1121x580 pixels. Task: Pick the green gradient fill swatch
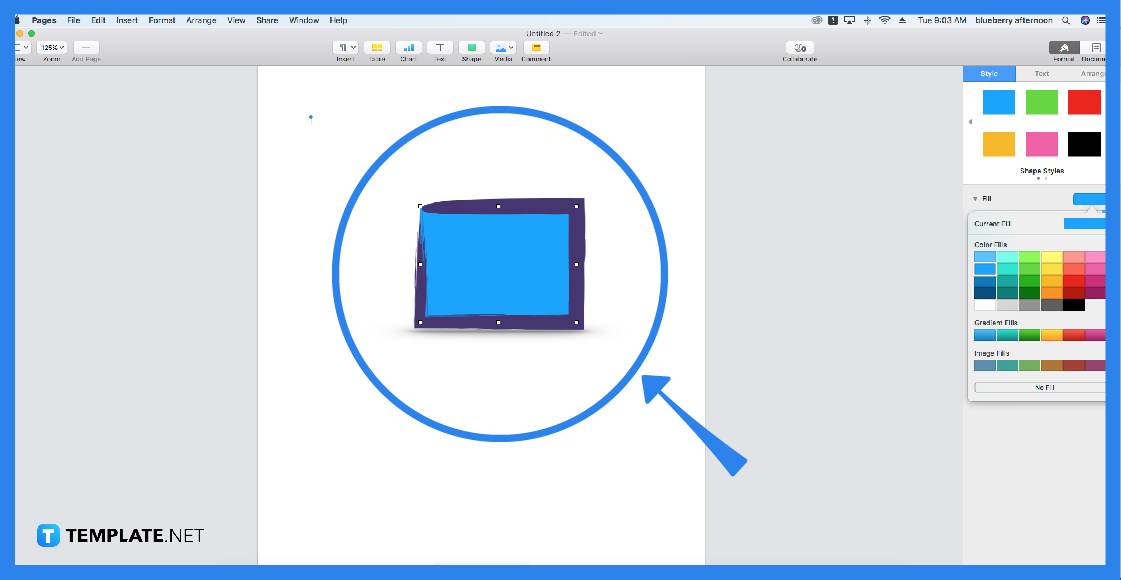(x=1029, y=335)
